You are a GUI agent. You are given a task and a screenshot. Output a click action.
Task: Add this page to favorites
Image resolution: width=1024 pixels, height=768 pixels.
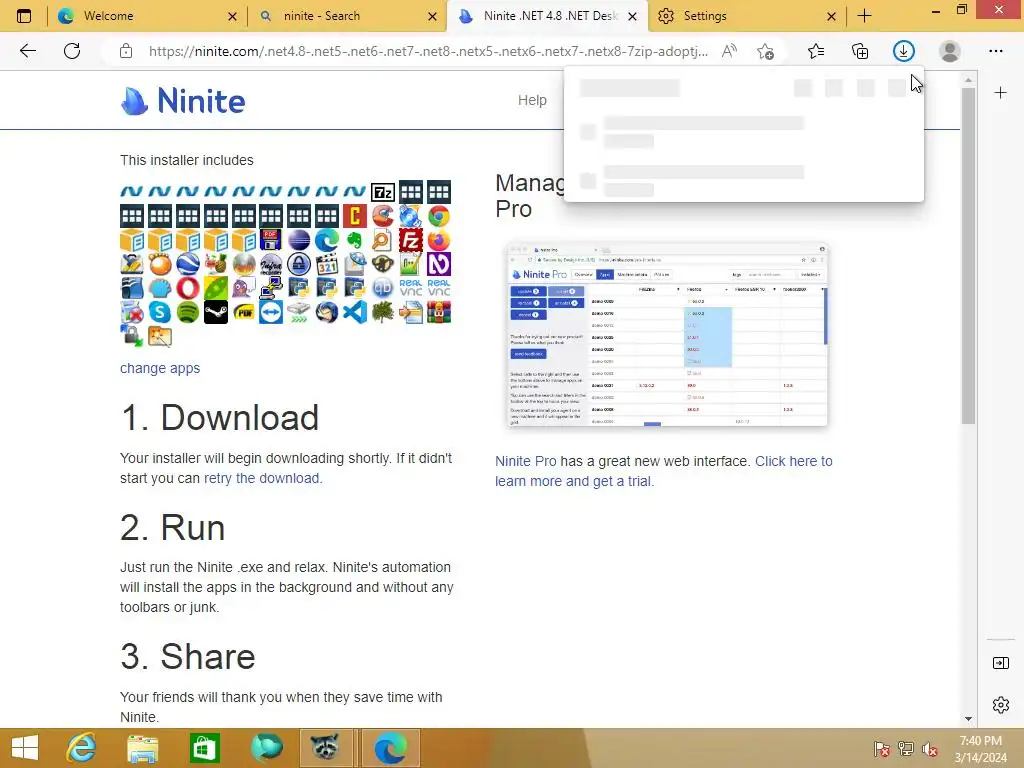click(x=765, y=51)
